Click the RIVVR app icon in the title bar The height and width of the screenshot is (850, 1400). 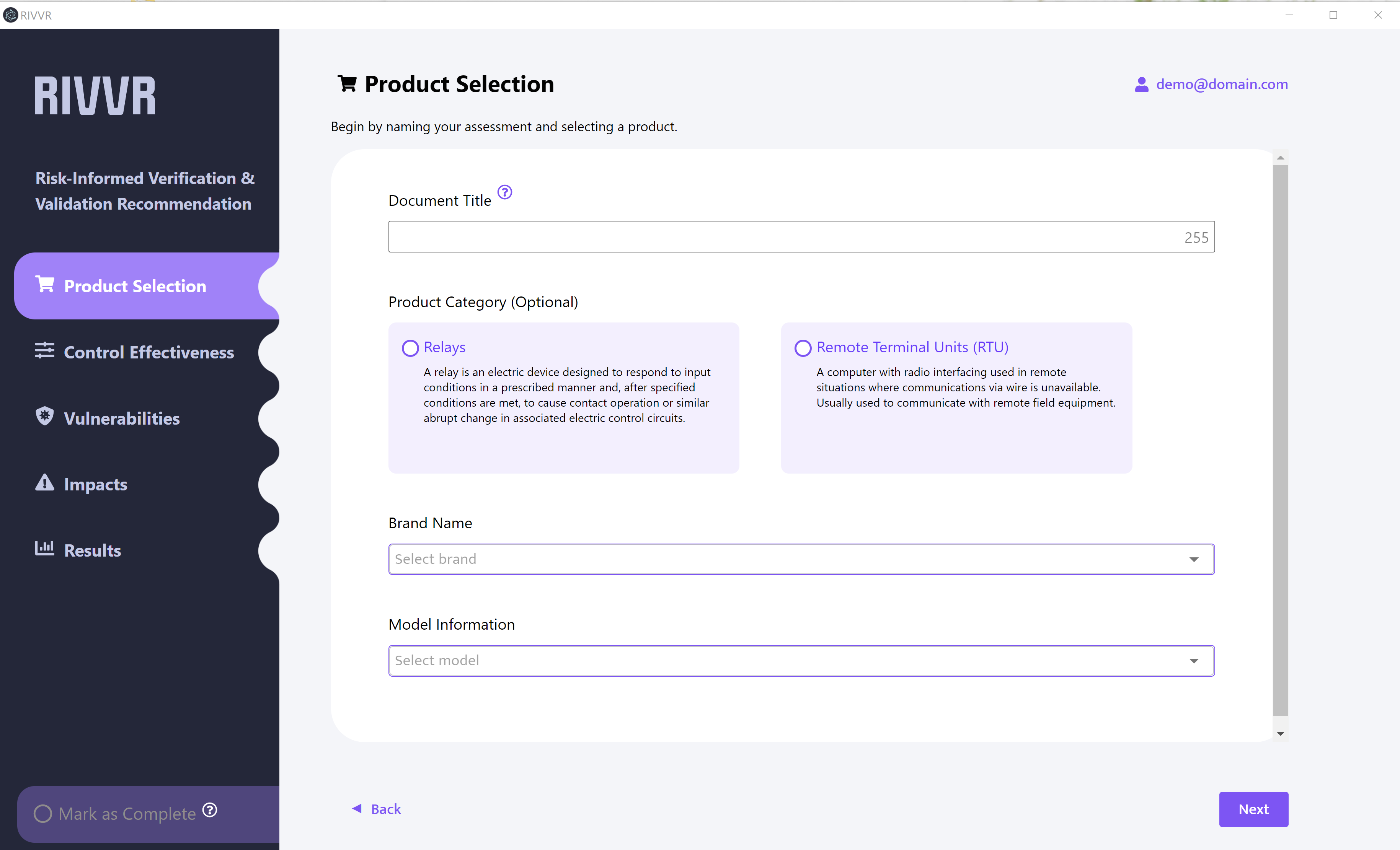pyautogui.click(x=10, y=15)
